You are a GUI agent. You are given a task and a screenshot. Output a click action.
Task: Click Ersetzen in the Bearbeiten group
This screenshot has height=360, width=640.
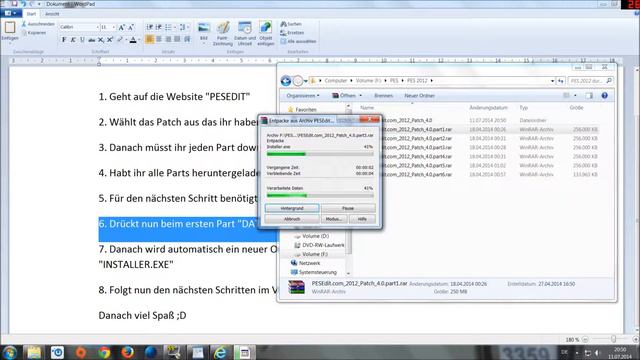(292, 33)
